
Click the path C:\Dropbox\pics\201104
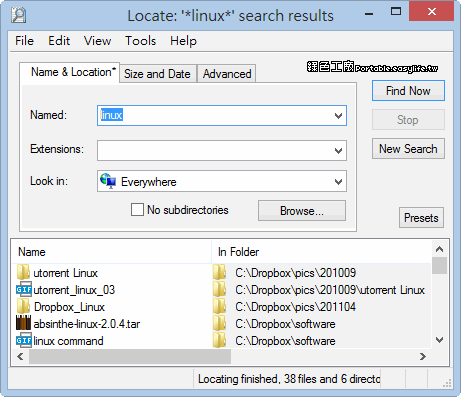(x=295, y=307)
